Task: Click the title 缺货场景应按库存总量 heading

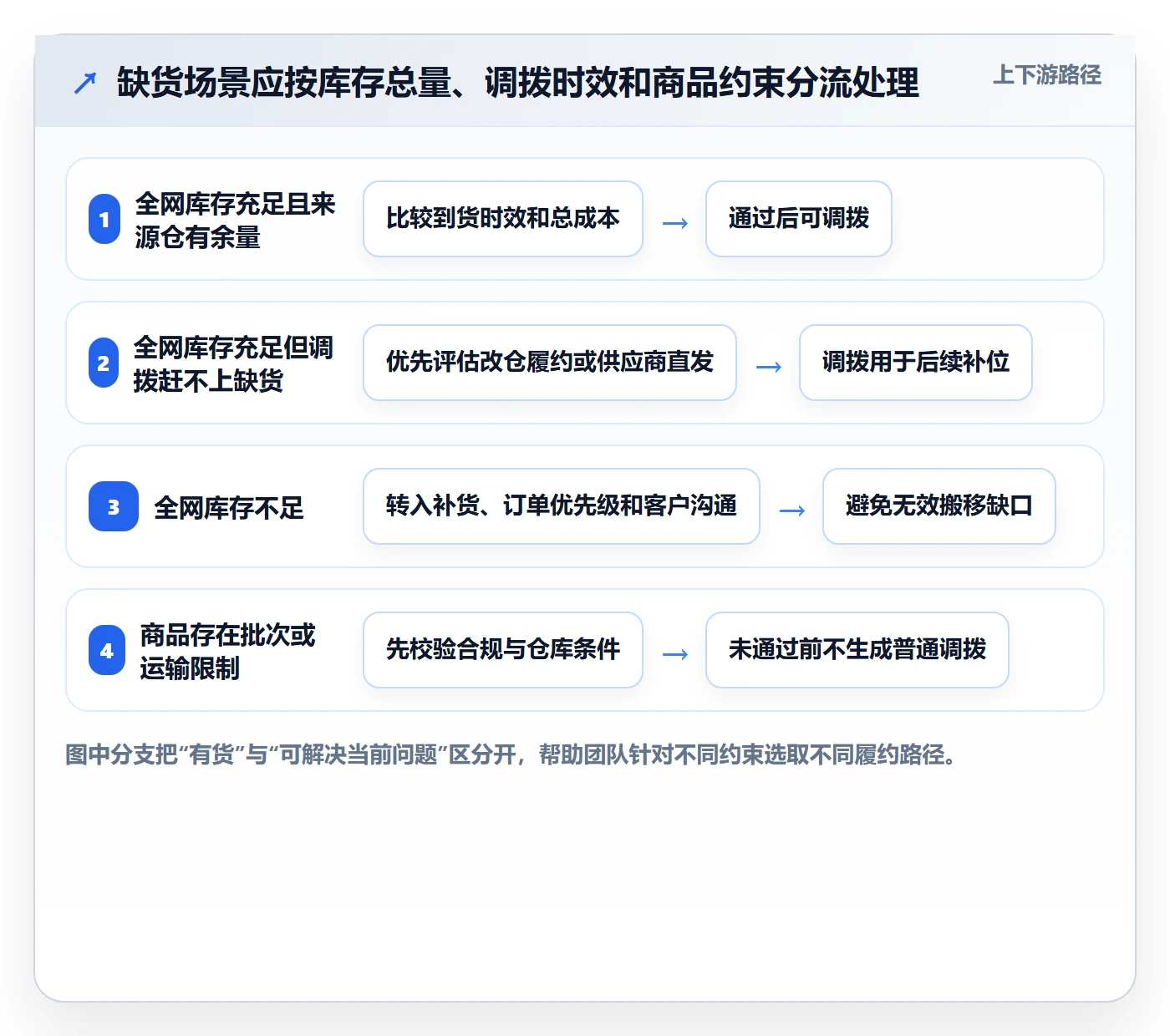Action: pyautogui.click(x=518, y=83)
